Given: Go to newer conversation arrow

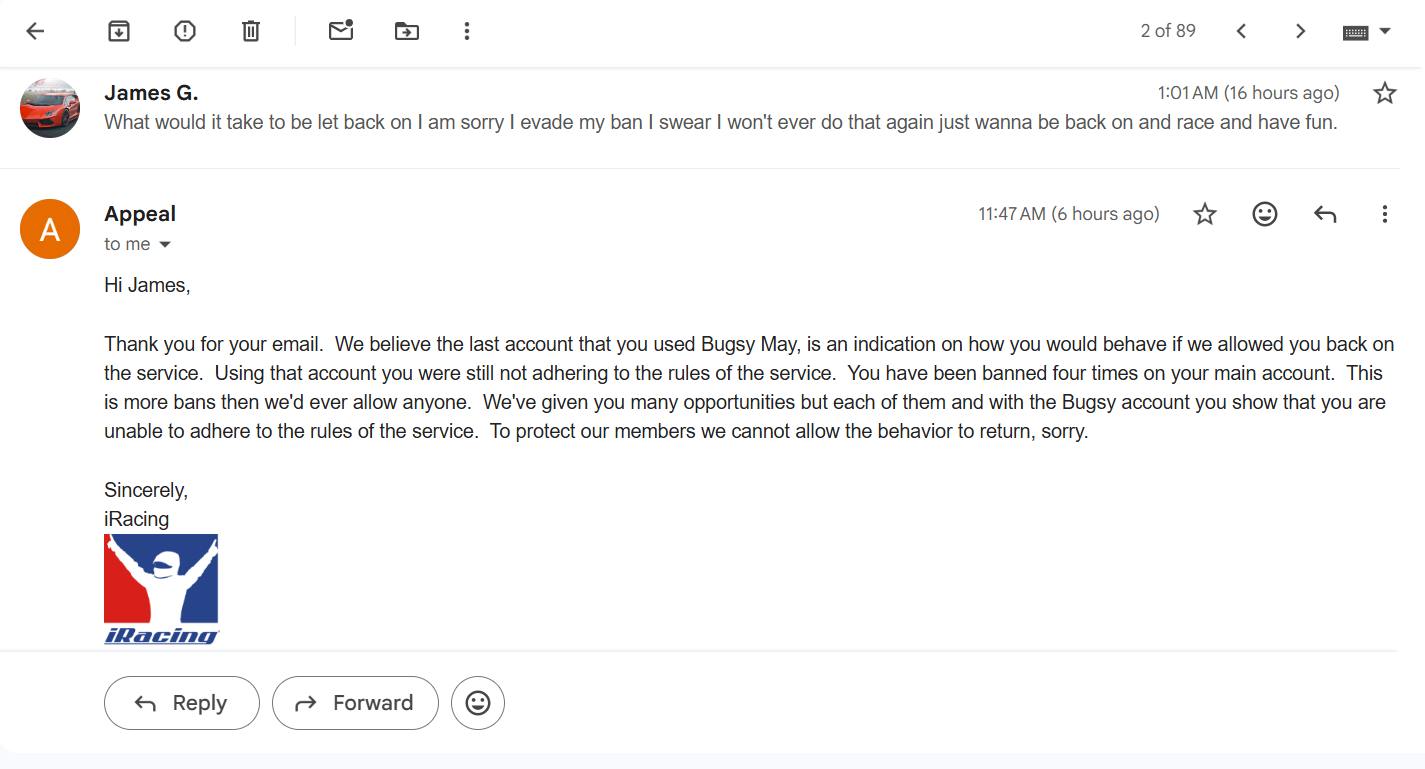Looking at the screenshot, I should point(1241,31).
